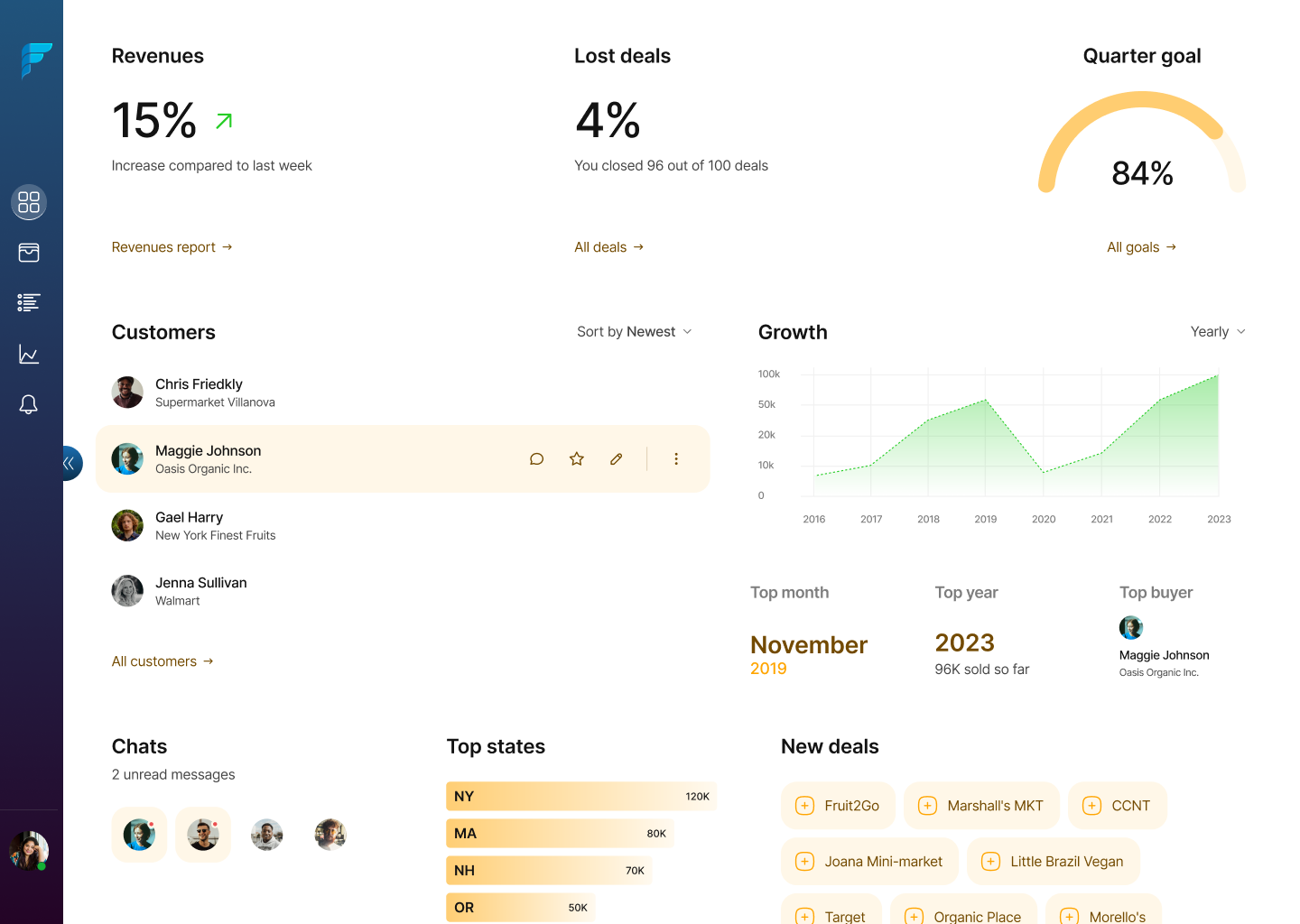Add the Fruit2Go new deal

838,806
